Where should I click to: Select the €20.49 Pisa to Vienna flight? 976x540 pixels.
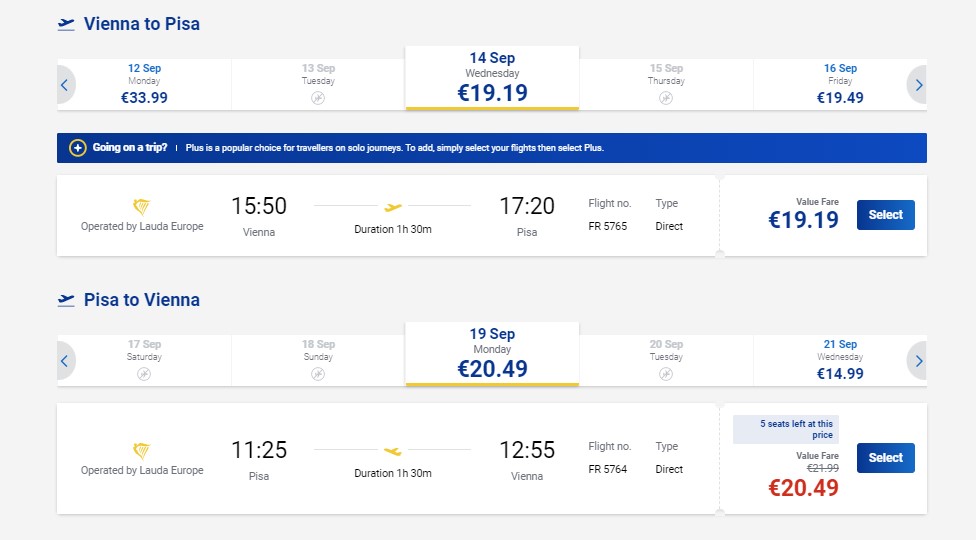(885, 458)
